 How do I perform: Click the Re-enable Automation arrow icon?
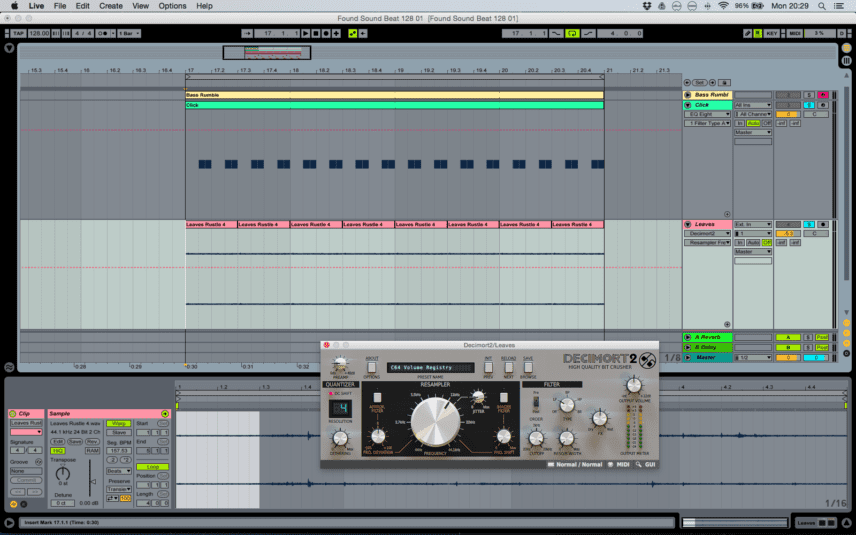tap(363, 33)
